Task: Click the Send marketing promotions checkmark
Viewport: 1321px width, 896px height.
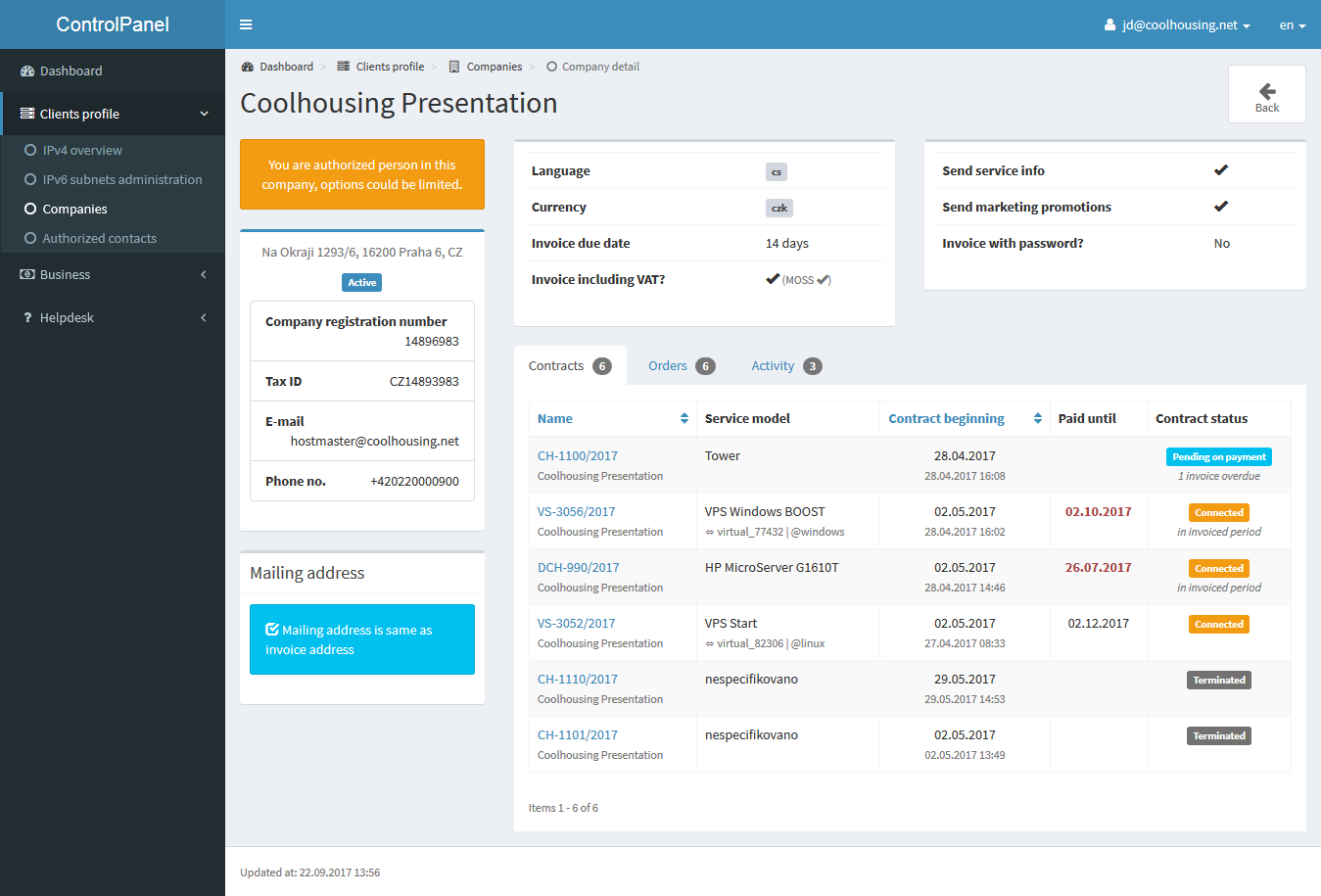Action: [x=1221, y=207]
